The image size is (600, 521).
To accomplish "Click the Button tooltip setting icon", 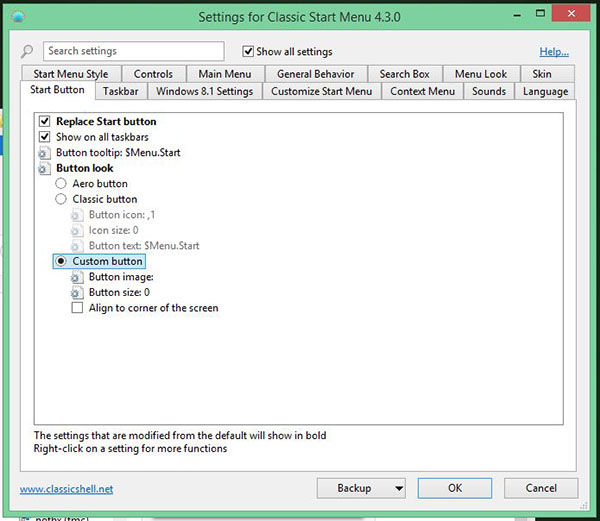I will coord(44,153).
